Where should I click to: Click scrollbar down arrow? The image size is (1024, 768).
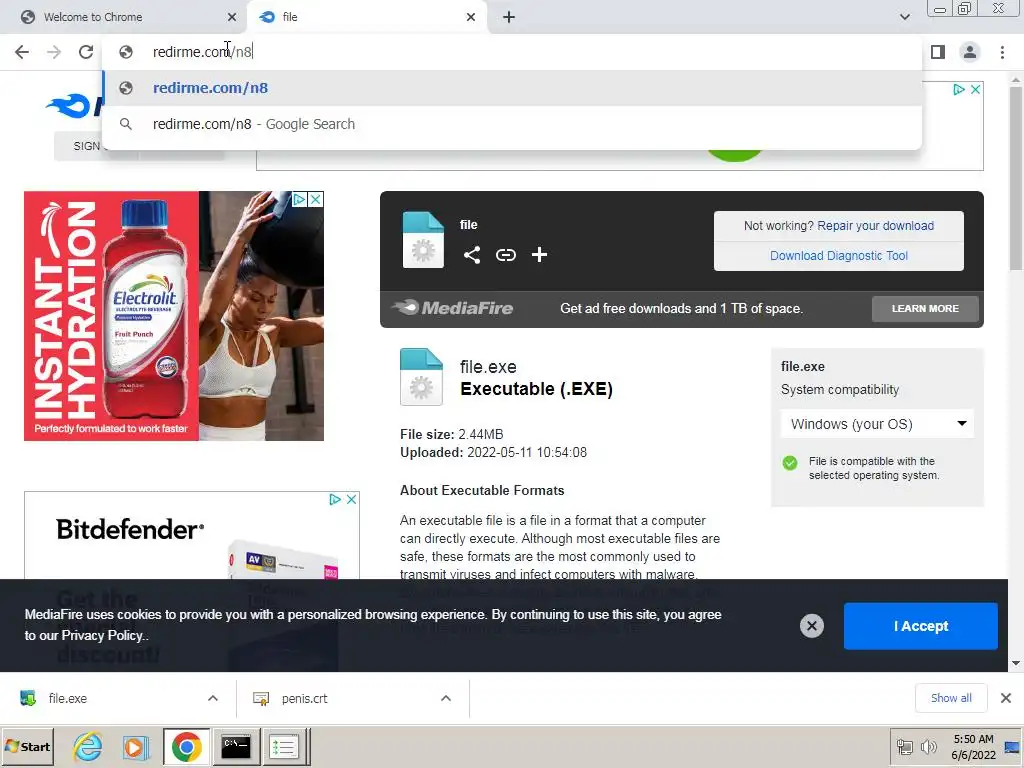(x=1016, y=664)
